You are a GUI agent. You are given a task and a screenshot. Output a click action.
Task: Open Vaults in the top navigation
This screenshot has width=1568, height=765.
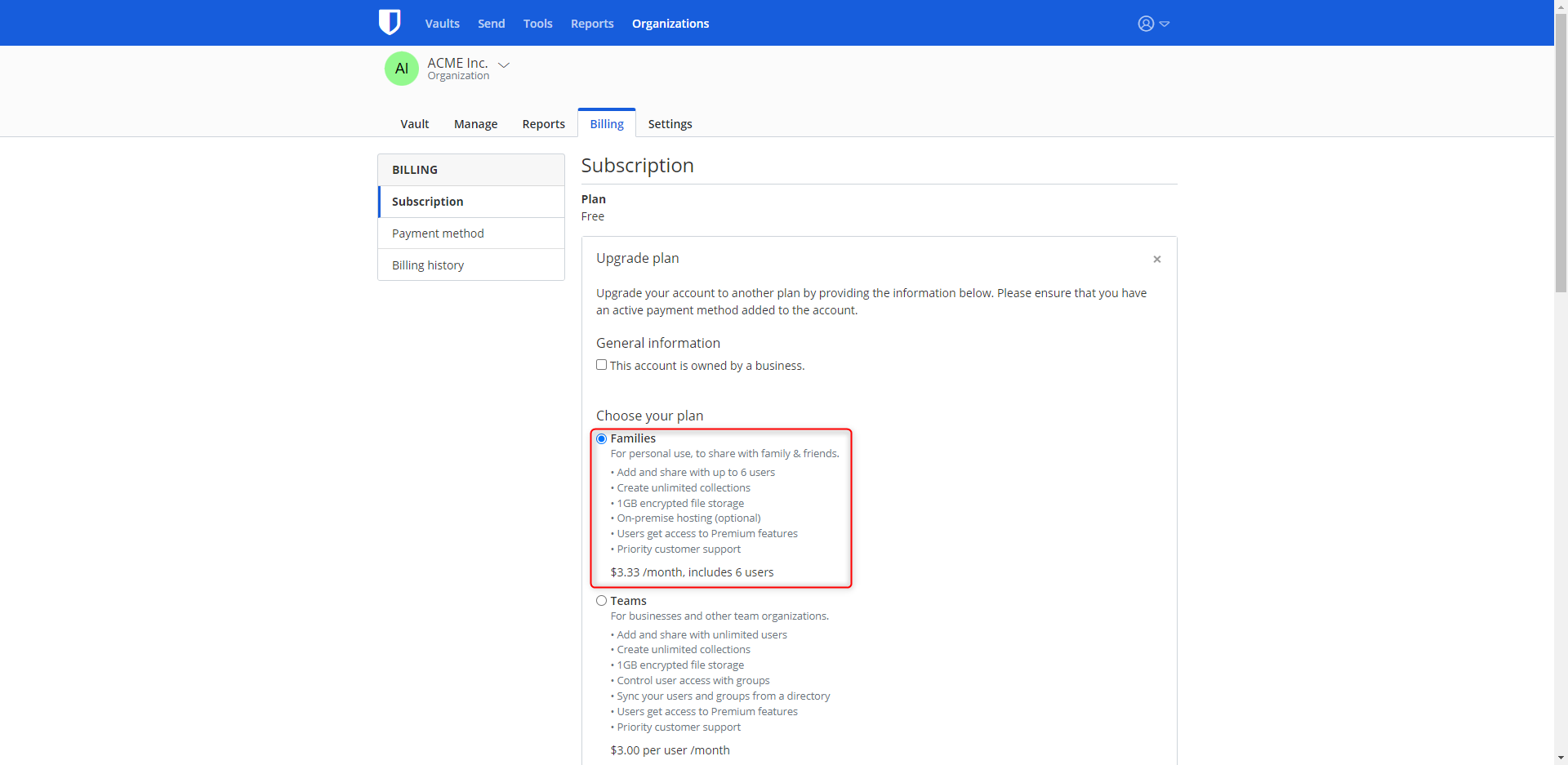click(x=442, y=24)
